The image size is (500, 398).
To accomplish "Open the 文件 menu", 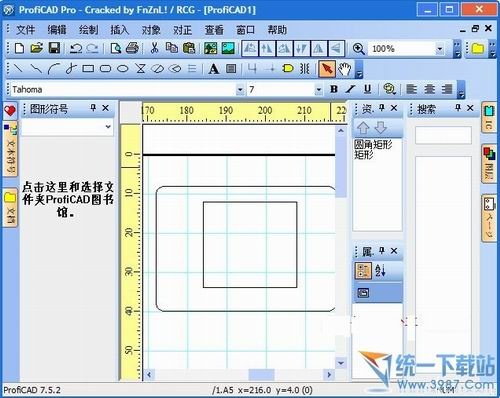I will click(x=26, y=30).
